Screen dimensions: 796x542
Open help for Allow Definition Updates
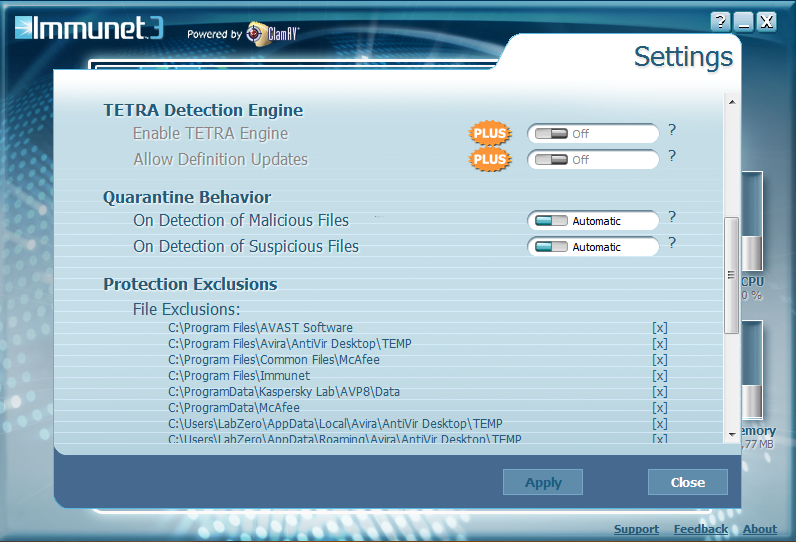pos(672,156)
